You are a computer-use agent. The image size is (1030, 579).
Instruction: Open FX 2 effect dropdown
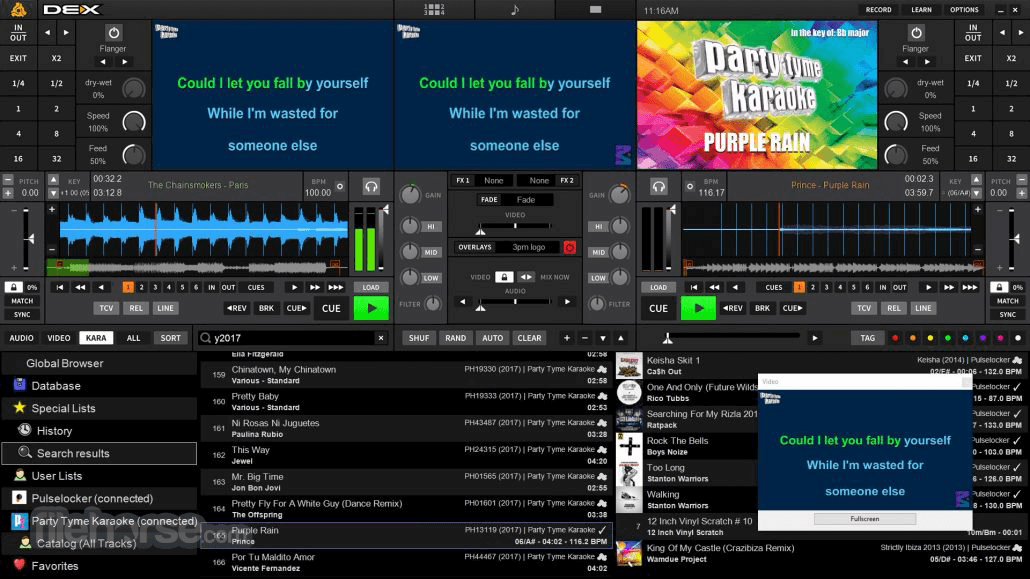[x=539, y=180]
